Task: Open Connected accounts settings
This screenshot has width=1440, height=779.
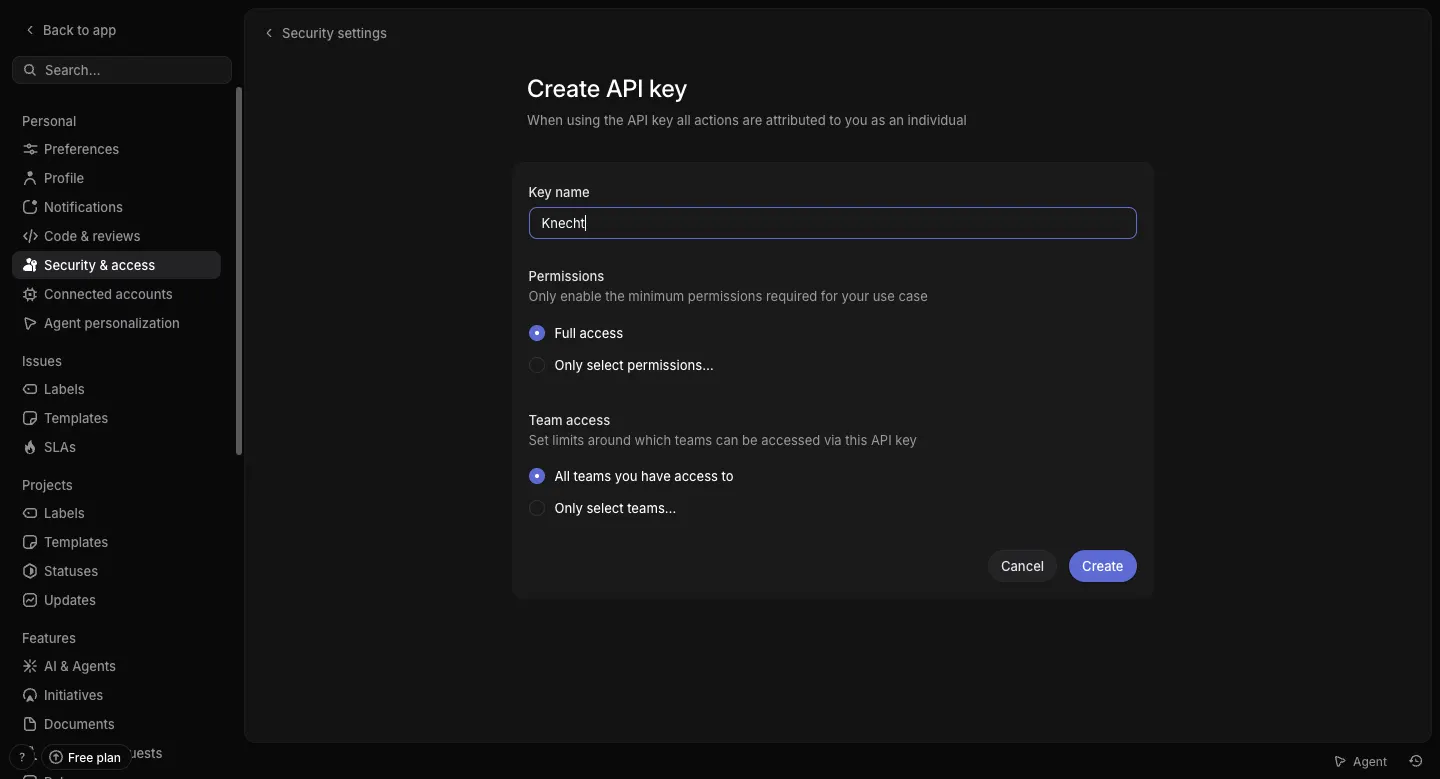Action: pyautogui.click(x=116, y=294)
